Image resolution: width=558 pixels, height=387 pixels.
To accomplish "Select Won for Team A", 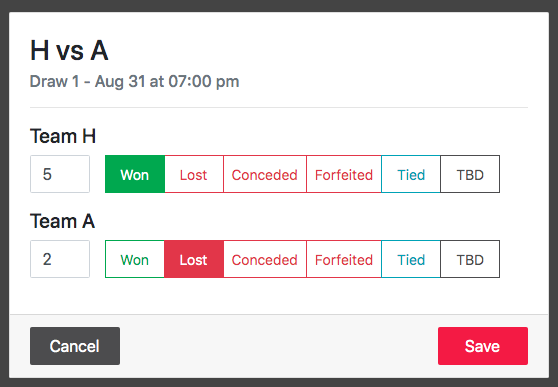I will [135, 259].
